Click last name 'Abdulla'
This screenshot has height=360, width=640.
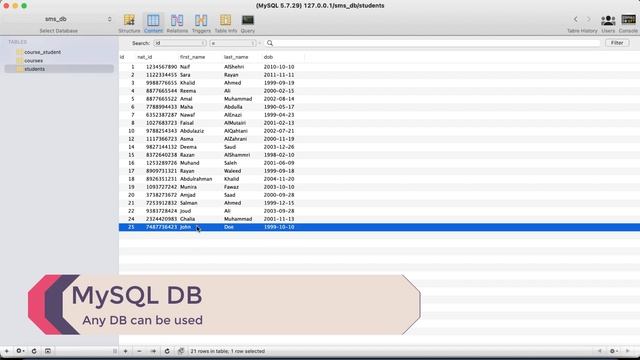(233, 107)
